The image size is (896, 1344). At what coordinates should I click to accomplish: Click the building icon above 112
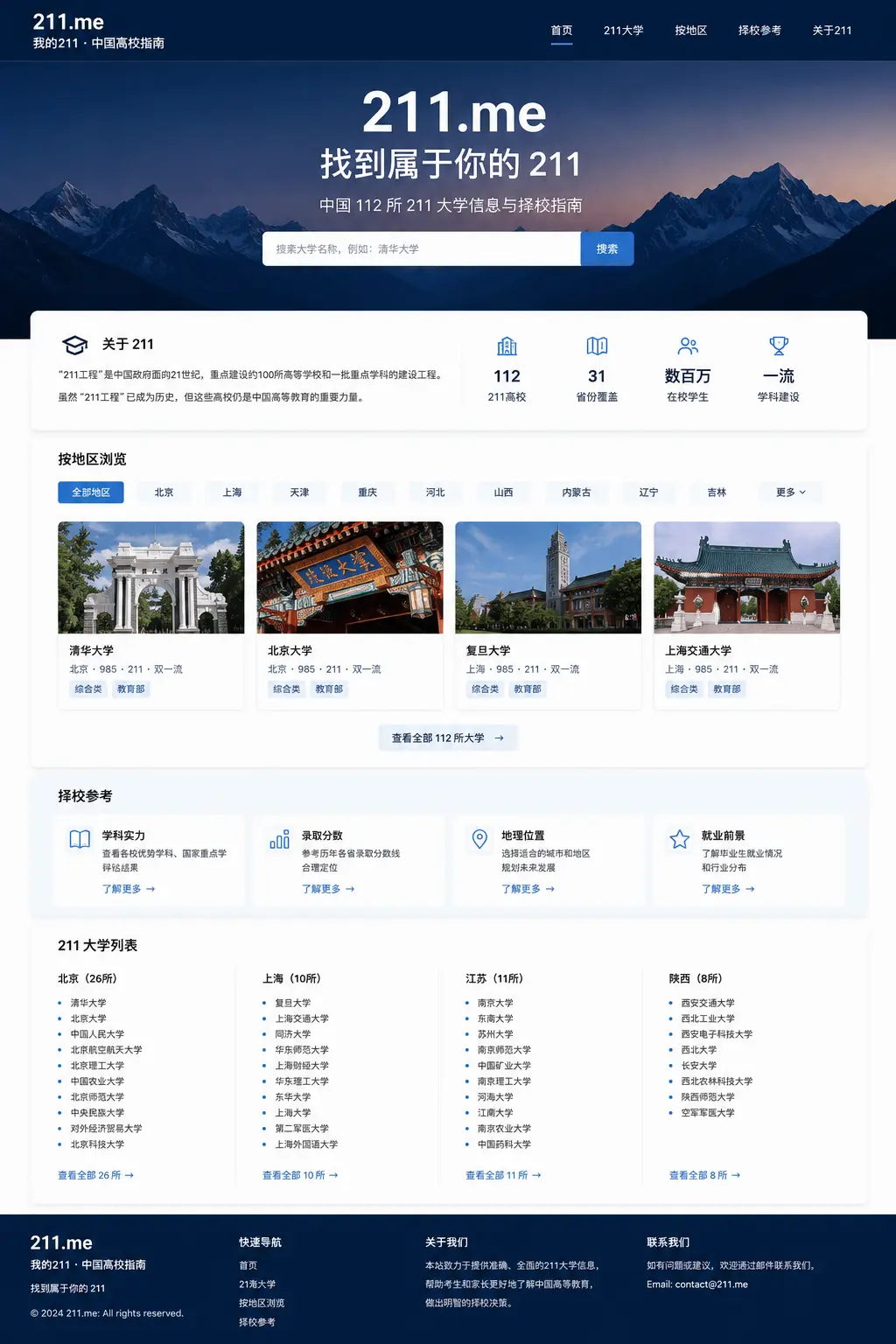(x=507, y=346)
